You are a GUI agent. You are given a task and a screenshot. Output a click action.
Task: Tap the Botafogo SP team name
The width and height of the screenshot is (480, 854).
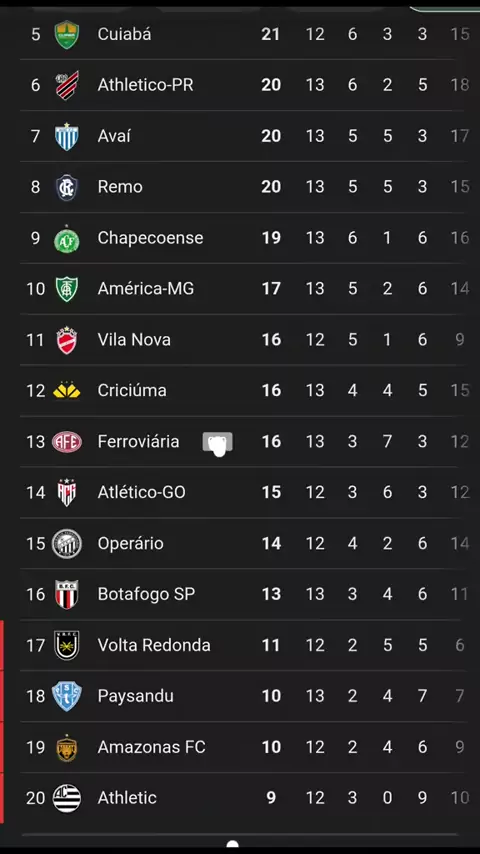coord(146,594)
